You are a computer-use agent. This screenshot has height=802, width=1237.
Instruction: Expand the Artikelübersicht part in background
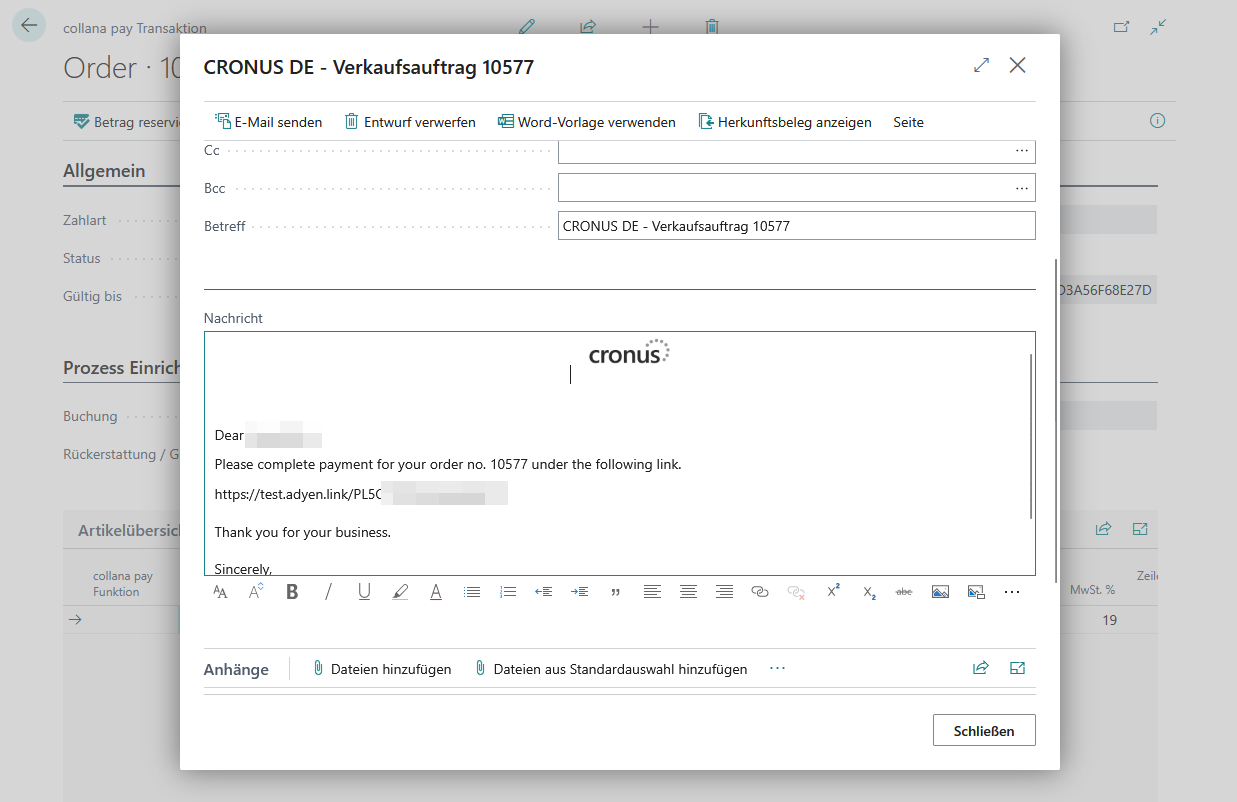(1140, 529)
